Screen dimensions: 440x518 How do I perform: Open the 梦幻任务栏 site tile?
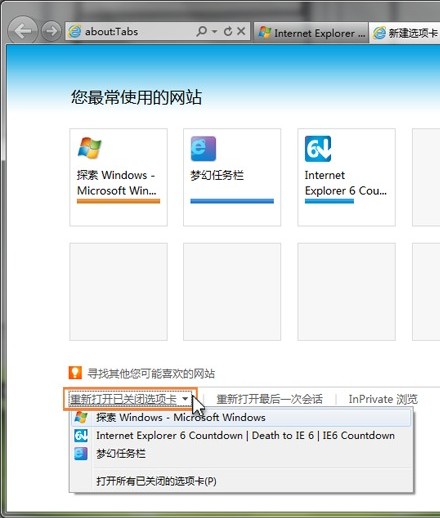[232, 177]
